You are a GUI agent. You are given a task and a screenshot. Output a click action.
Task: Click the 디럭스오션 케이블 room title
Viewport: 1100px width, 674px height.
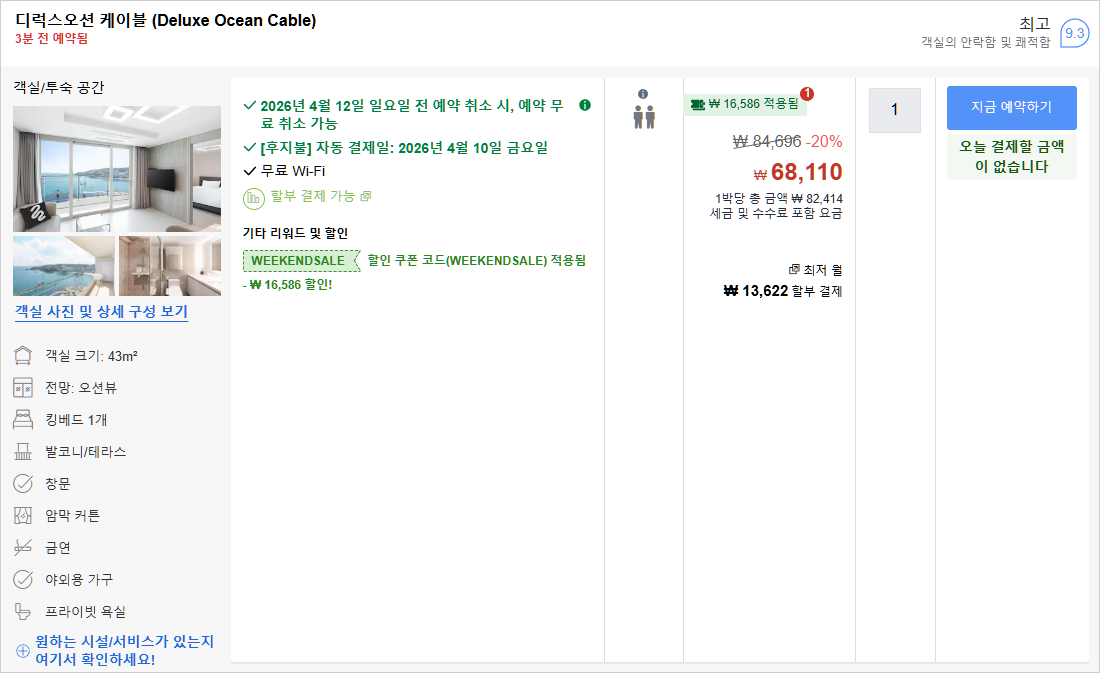click(x=166, y=20)
